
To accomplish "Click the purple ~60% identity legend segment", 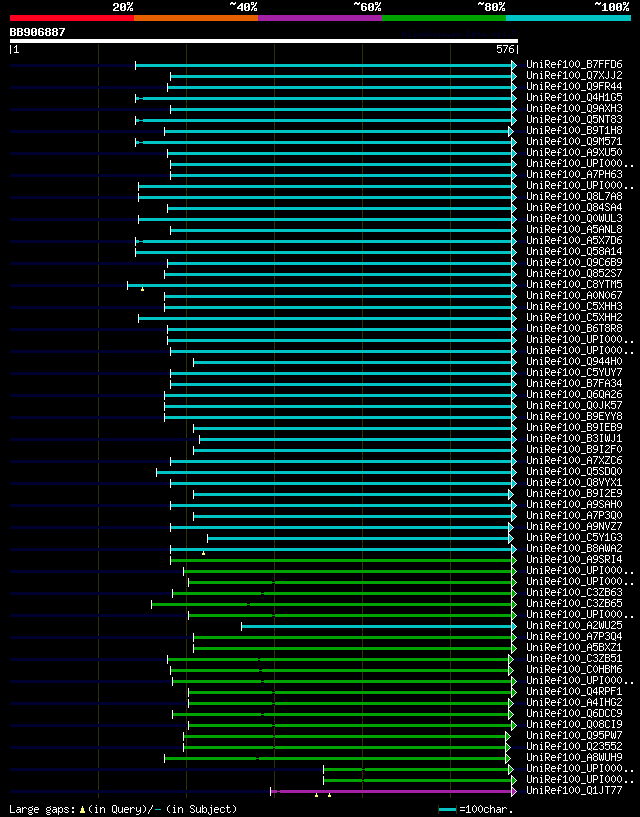I will 320,18.
